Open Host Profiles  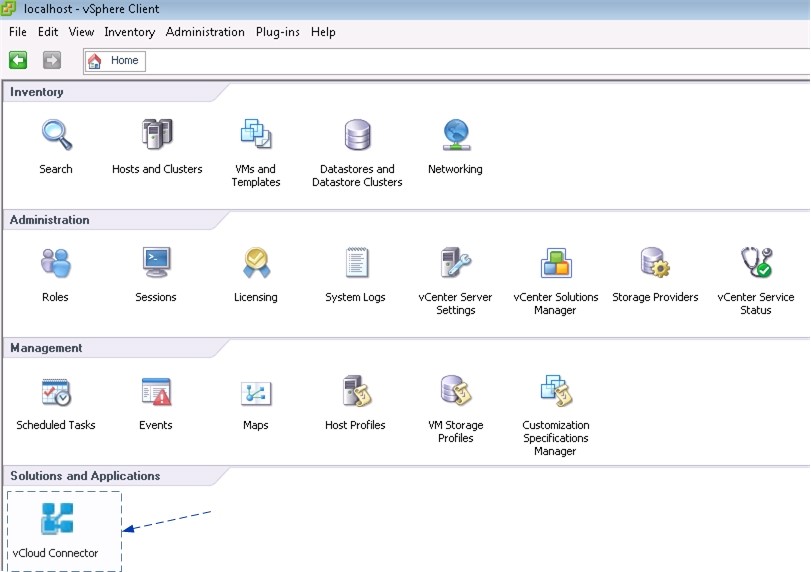[356, 391]
